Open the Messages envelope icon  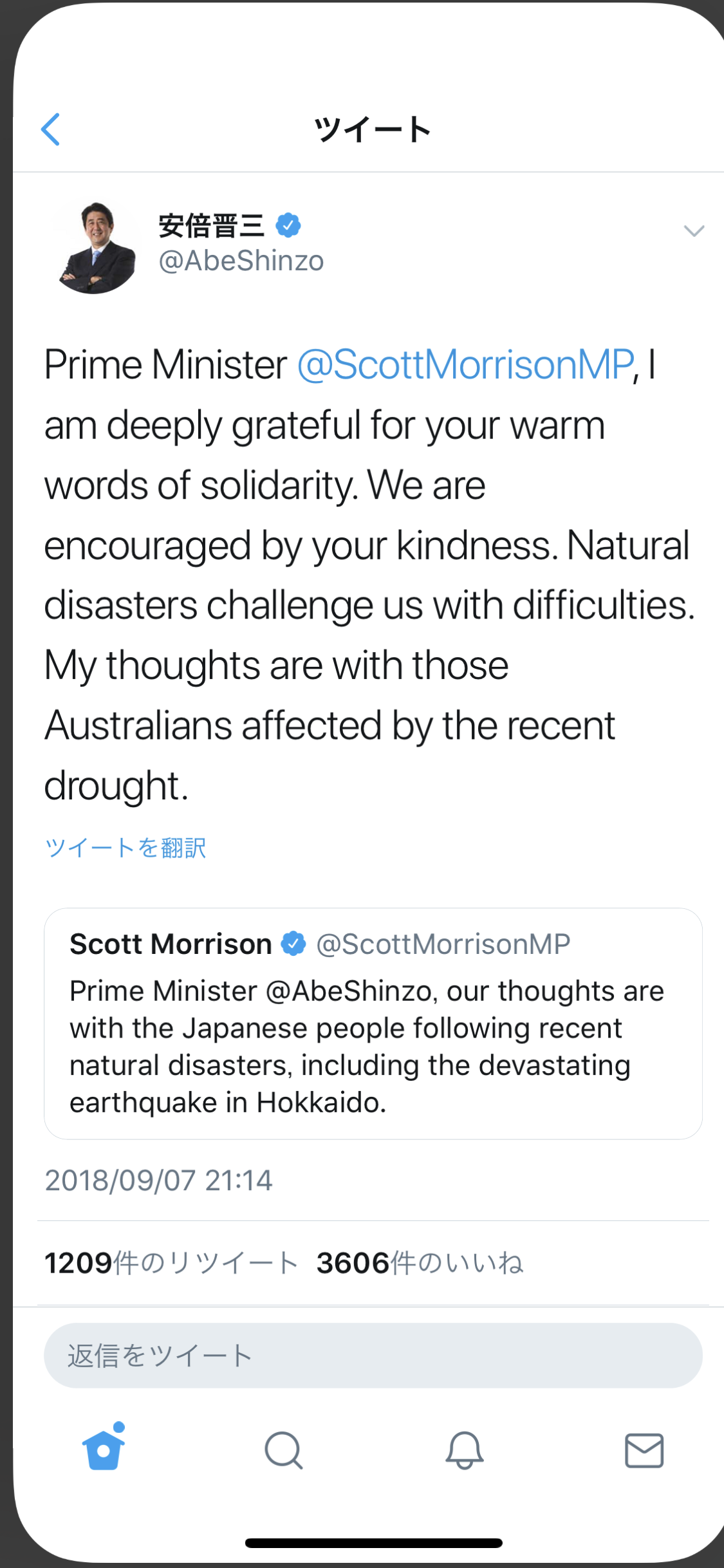pos(644,1451)
